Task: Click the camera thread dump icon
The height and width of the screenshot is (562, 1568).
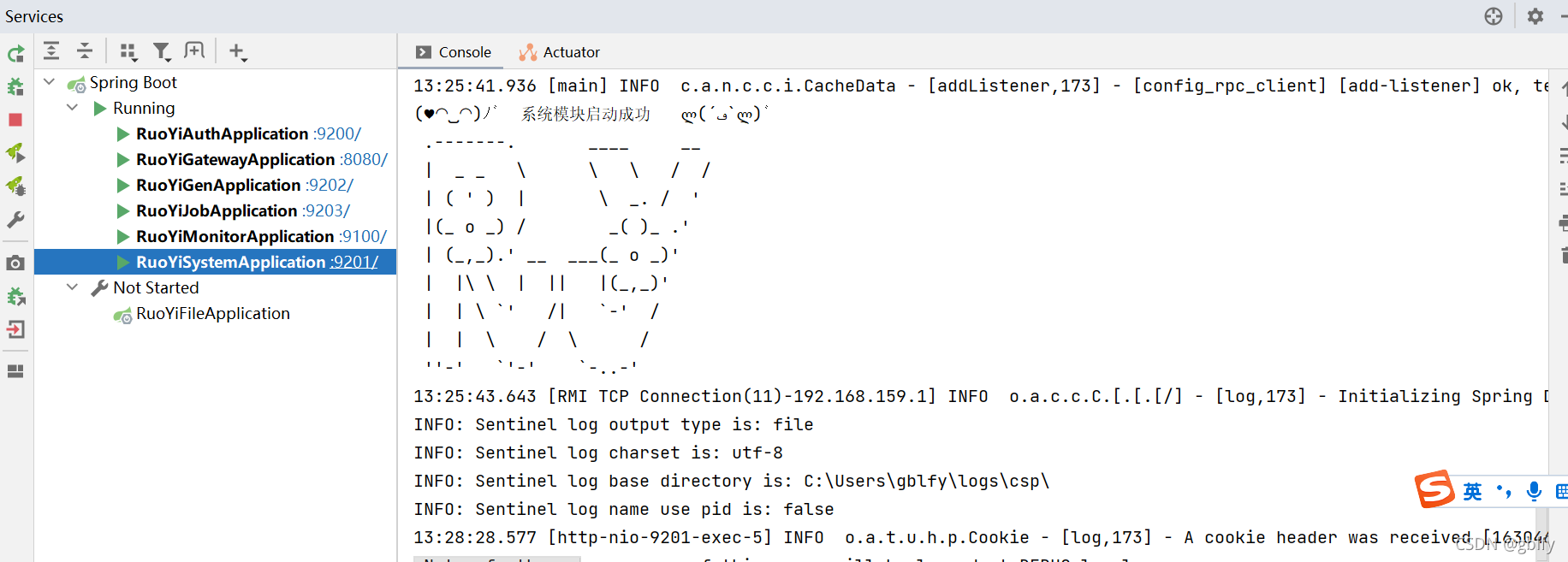Action: [15, 263]
